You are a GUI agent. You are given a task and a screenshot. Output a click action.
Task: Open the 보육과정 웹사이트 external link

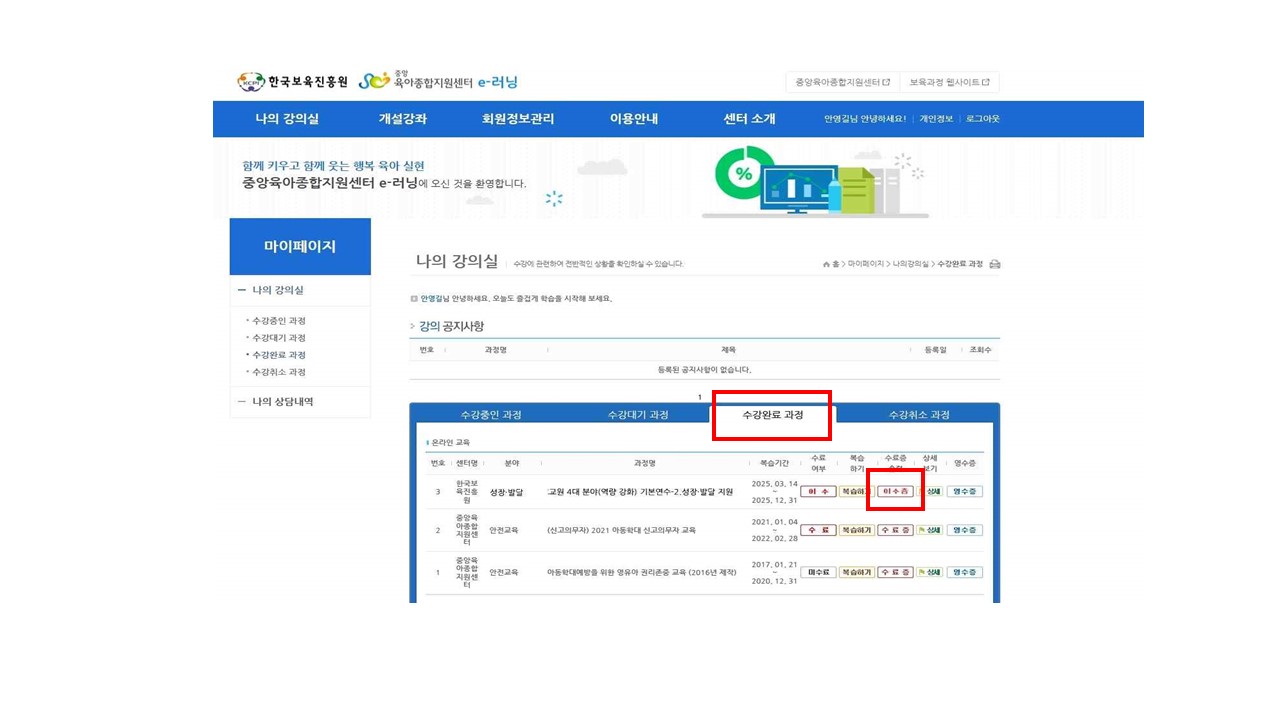(x=949, y=82)
